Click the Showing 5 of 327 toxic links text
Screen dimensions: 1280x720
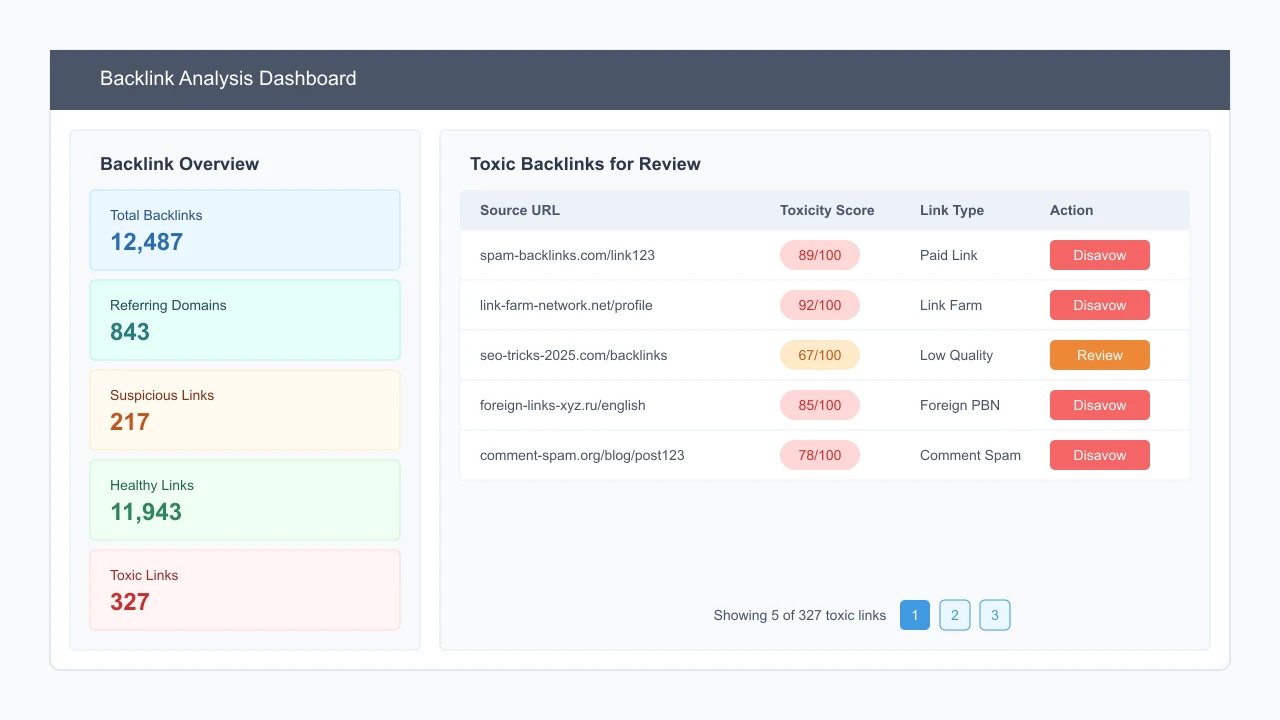coord(800,615)
